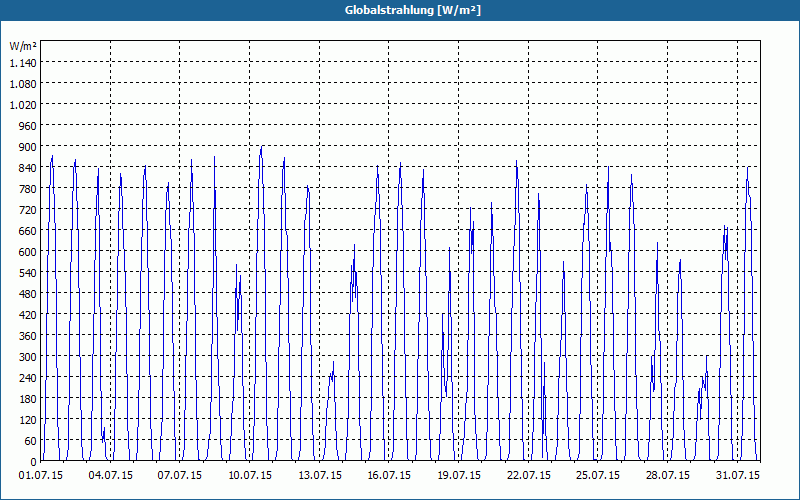Click the 22.07.15 date label
This screenshot has height=500, width=800.
coord(529,476)
